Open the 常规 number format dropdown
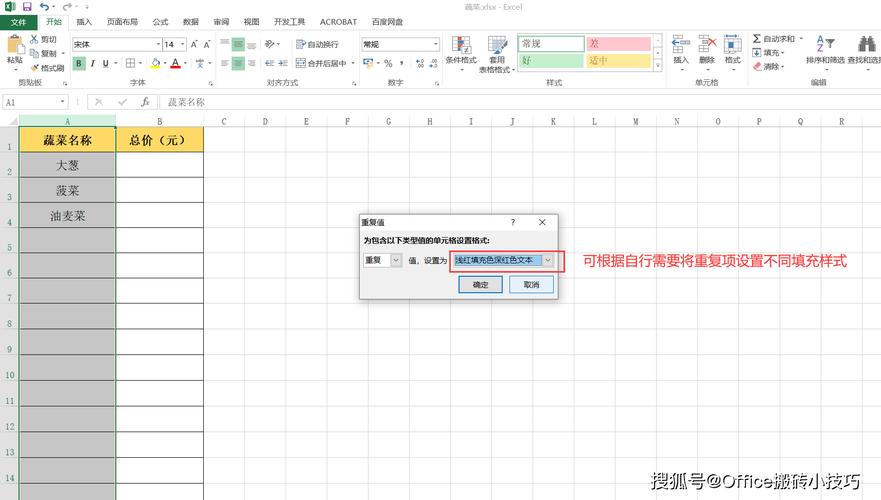The image size is (881, 500). coord(435,44)
